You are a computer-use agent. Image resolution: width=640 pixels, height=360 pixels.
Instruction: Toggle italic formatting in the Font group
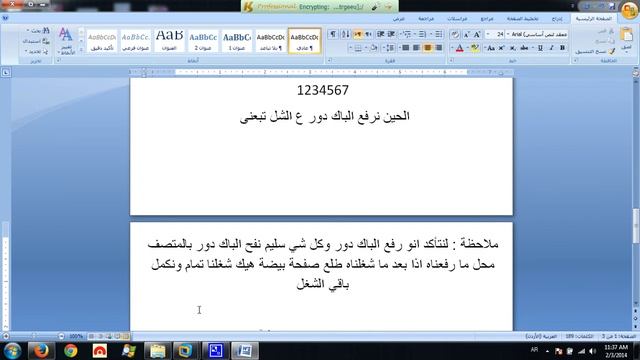[551, 48]
